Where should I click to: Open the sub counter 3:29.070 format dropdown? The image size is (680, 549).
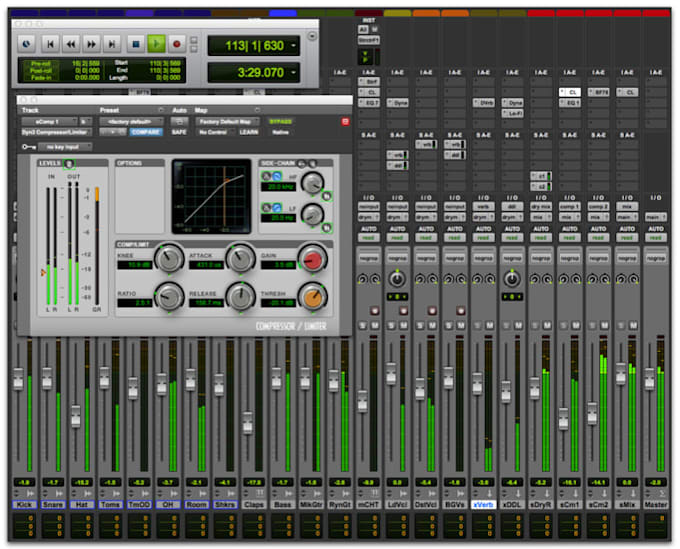click(x=294, y=72)
